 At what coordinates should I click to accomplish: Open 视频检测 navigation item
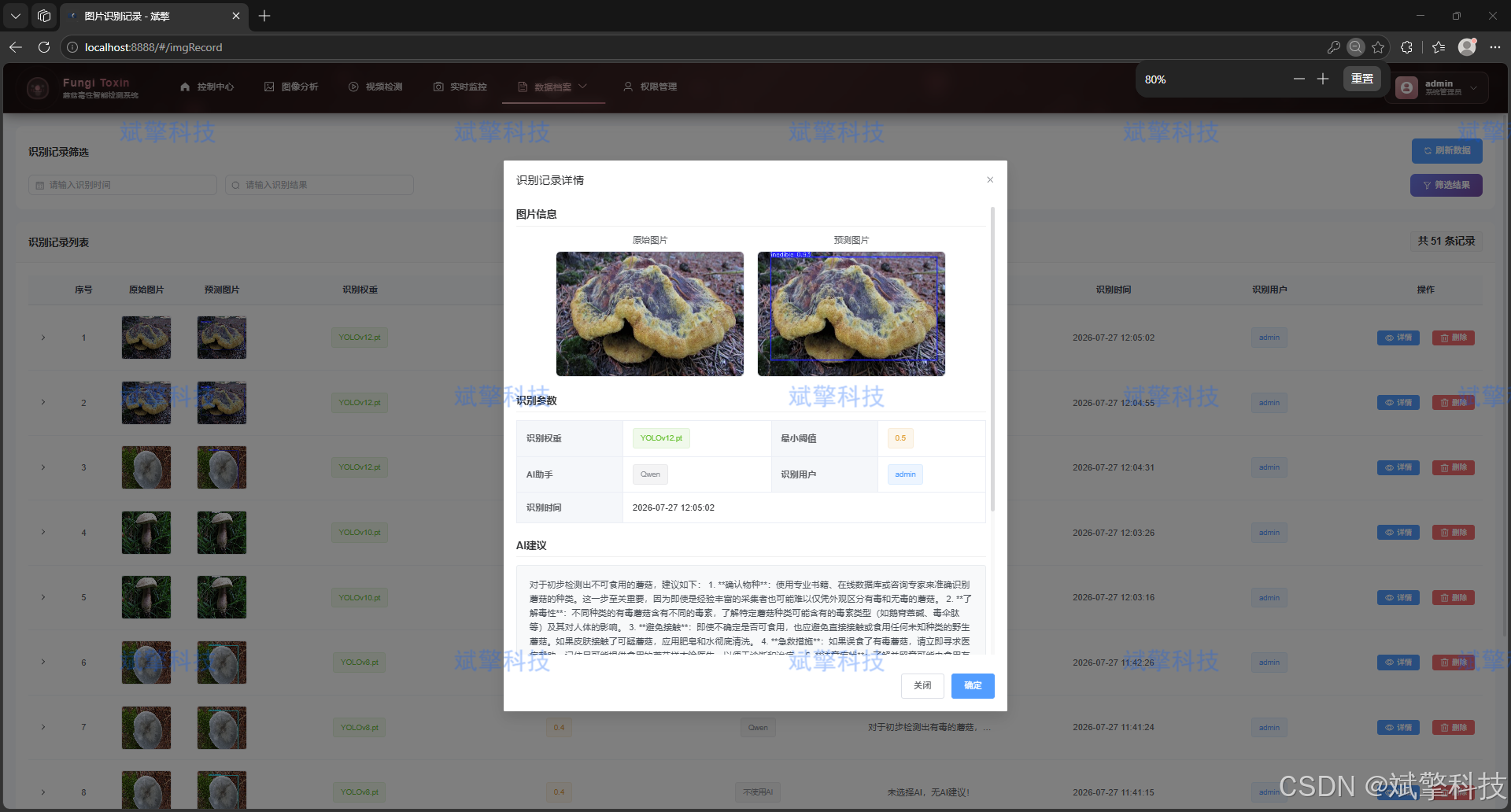point(375,87)
